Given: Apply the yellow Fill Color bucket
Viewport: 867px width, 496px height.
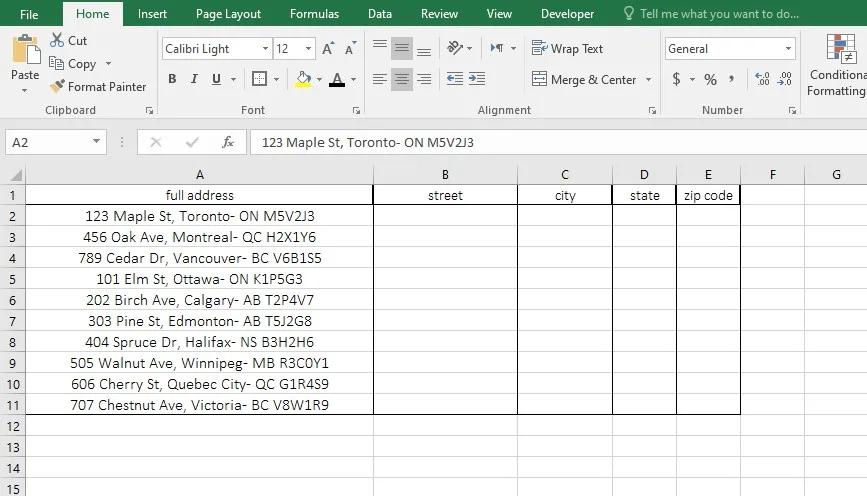Looking at the screenshot, I should tap(303, 79).
